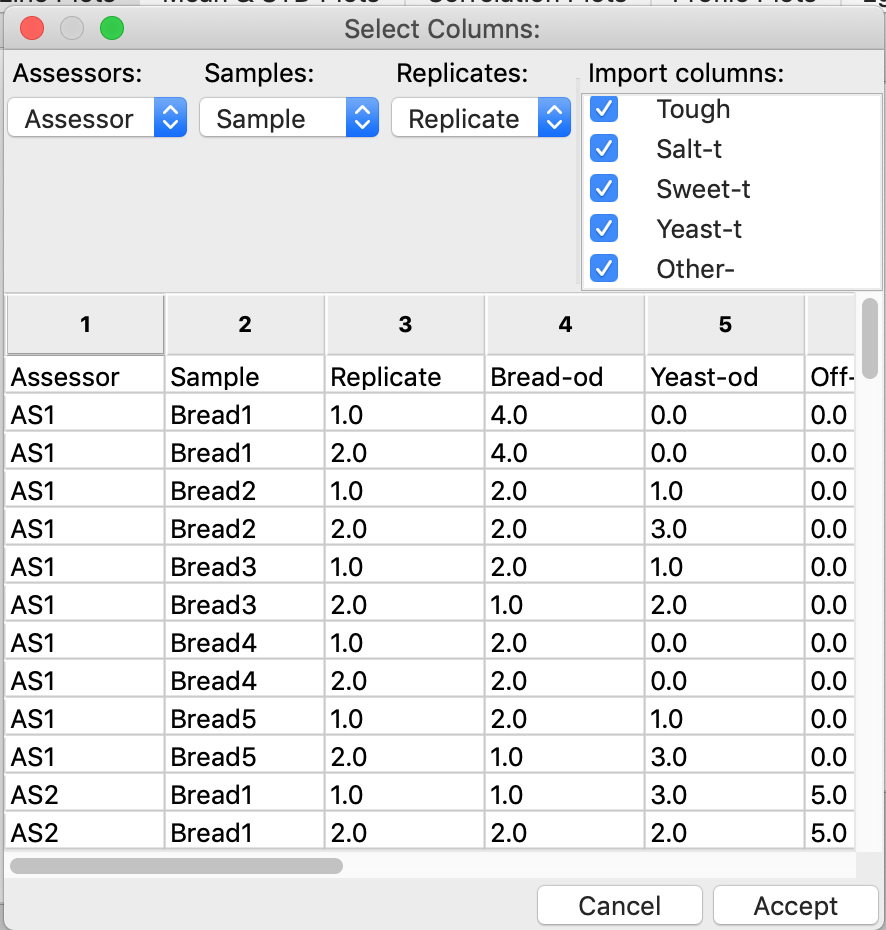
Task: Click the green zoom window button
Action: (112, 28)
